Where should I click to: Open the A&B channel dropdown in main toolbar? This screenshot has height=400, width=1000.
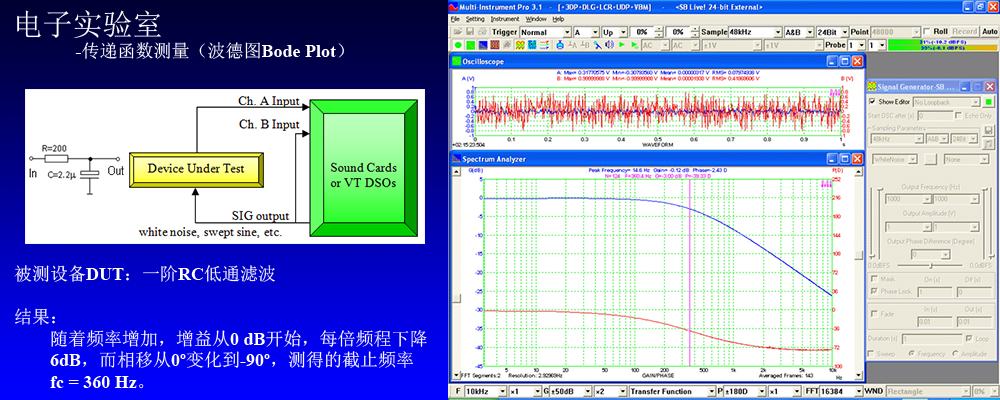(x=799, y=32)
